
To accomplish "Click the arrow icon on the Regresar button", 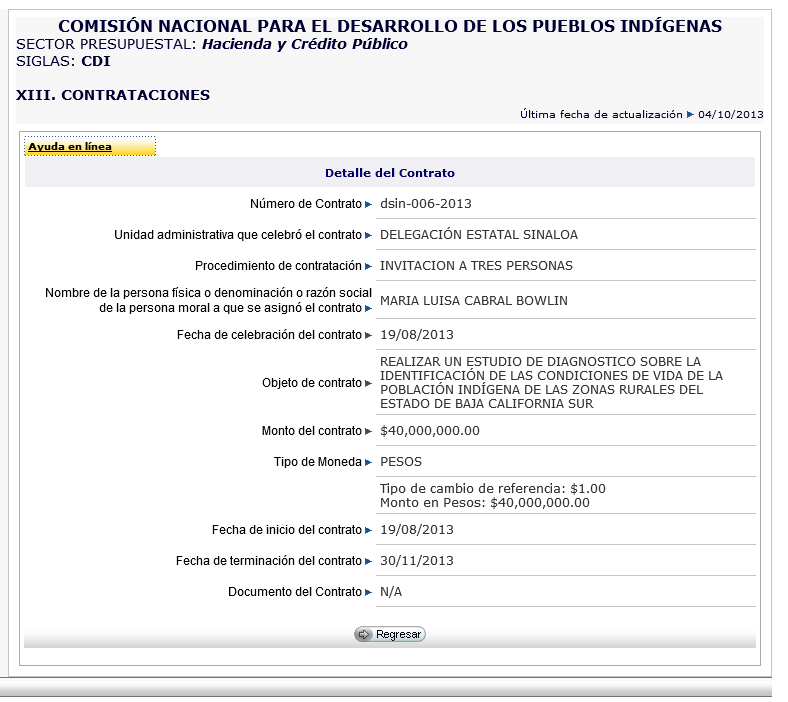I will (364, 635).
